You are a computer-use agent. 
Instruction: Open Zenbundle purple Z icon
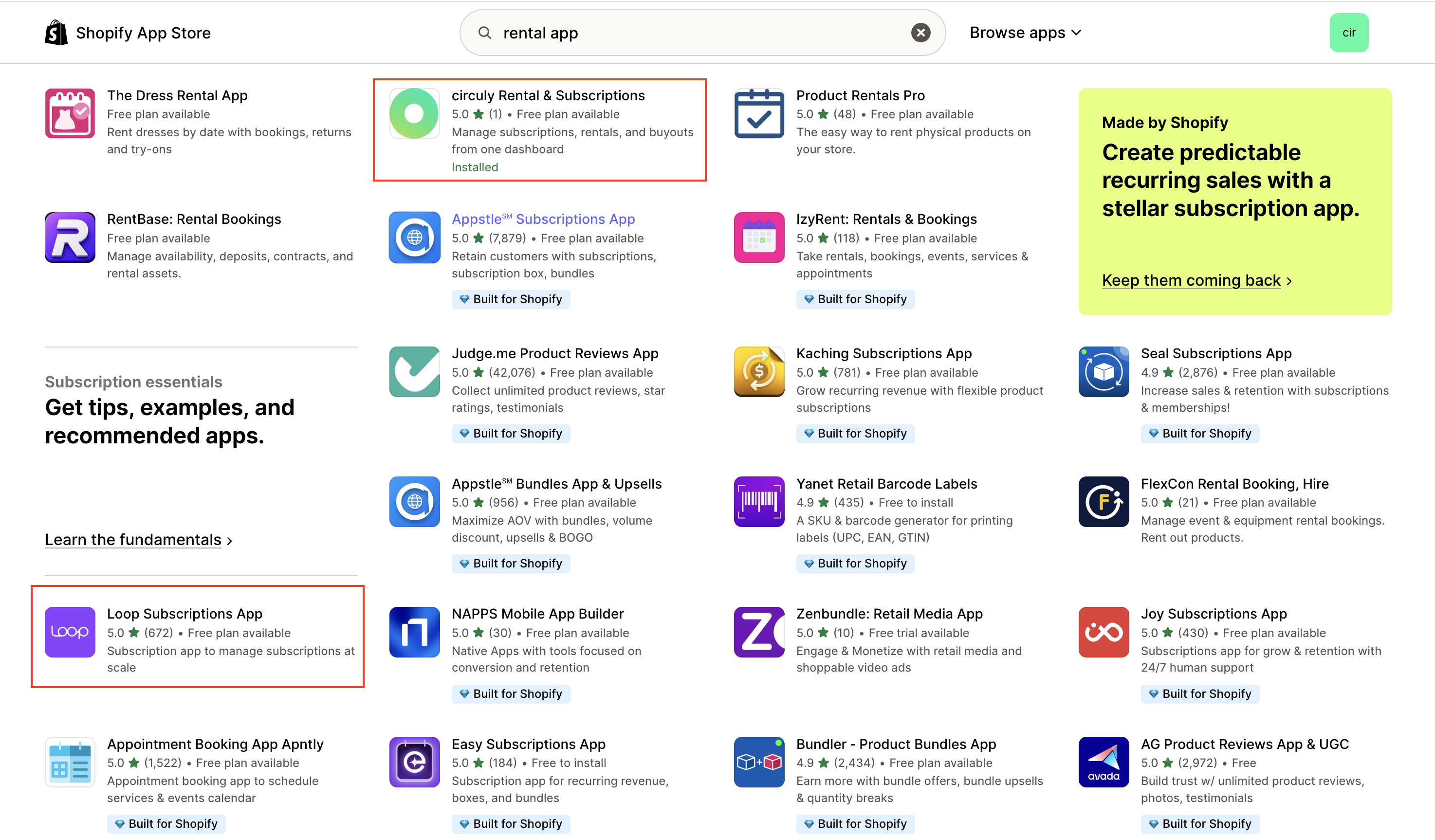click(759, 632)
